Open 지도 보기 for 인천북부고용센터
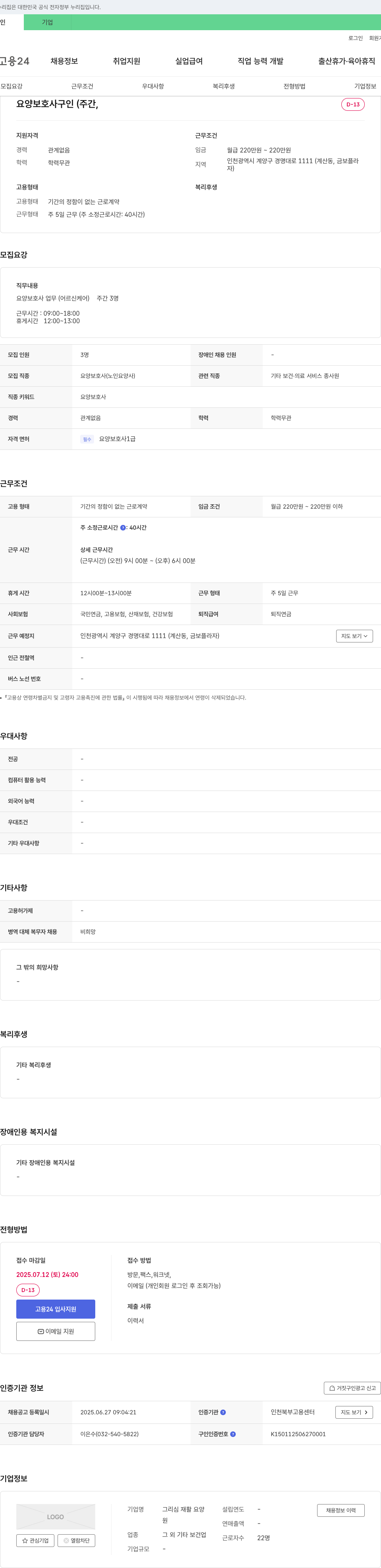This screenshot has width=381, height=1568. (354, 1412)
